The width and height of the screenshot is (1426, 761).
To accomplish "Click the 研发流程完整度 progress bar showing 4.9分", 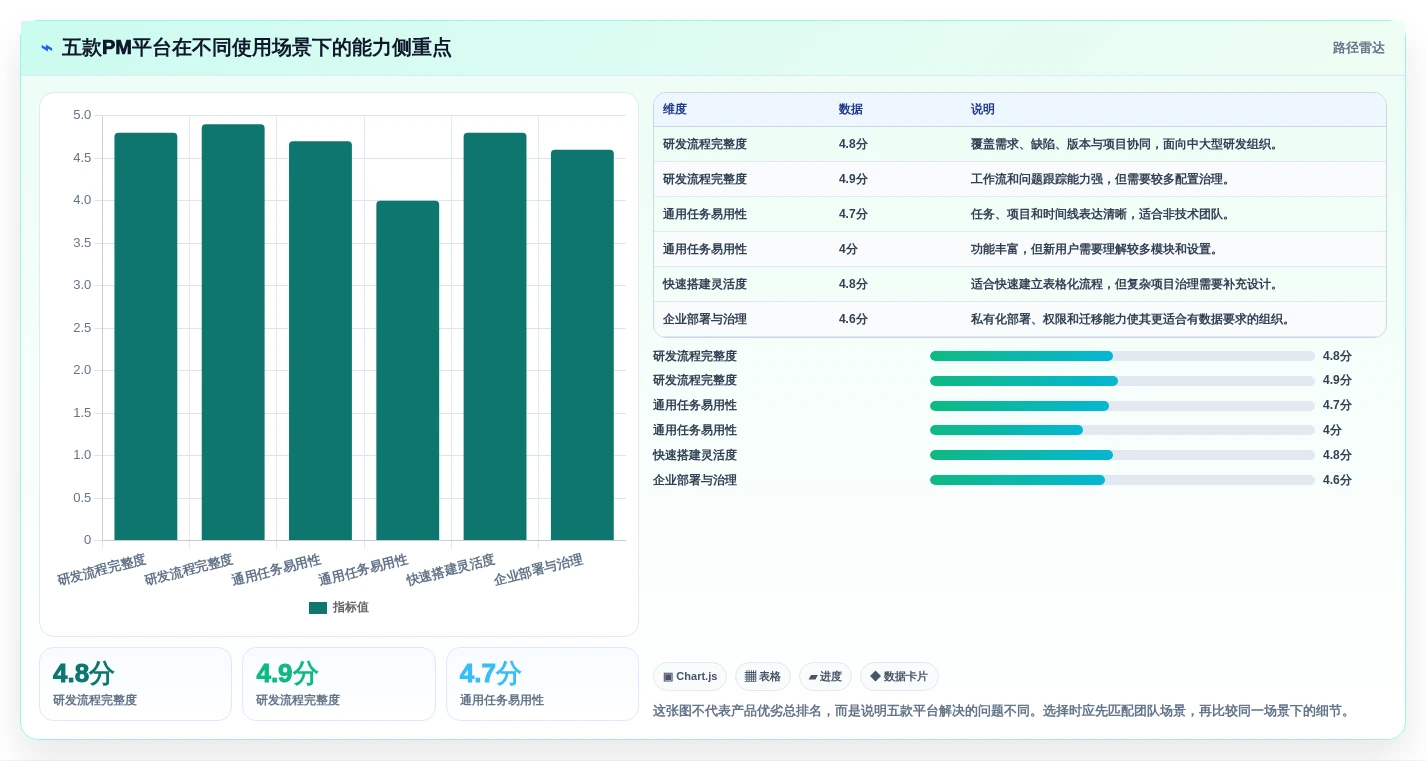I will point(1122,381).
